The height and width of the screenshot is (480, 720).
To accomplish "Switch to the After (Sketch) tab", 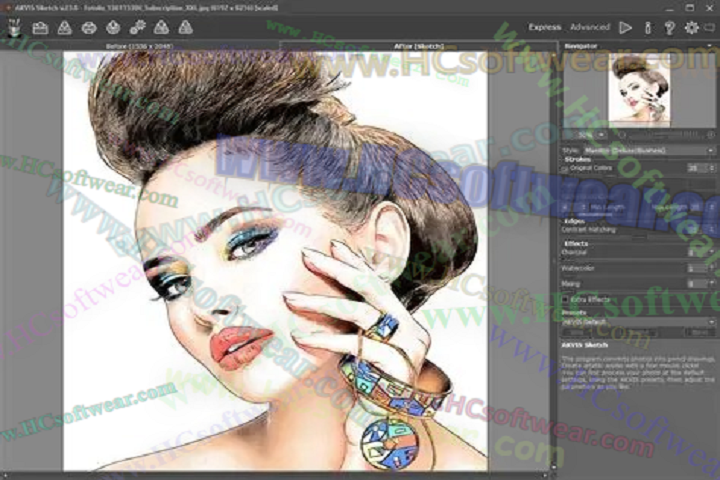I will coord(419,46).
